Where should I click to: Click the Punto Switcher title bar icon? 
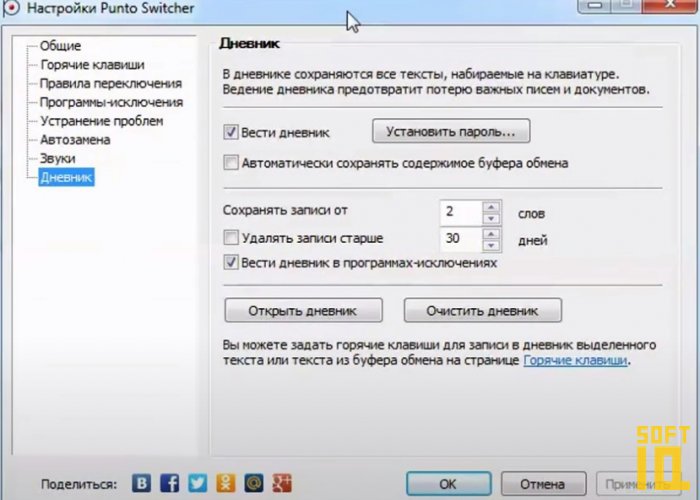11,8
